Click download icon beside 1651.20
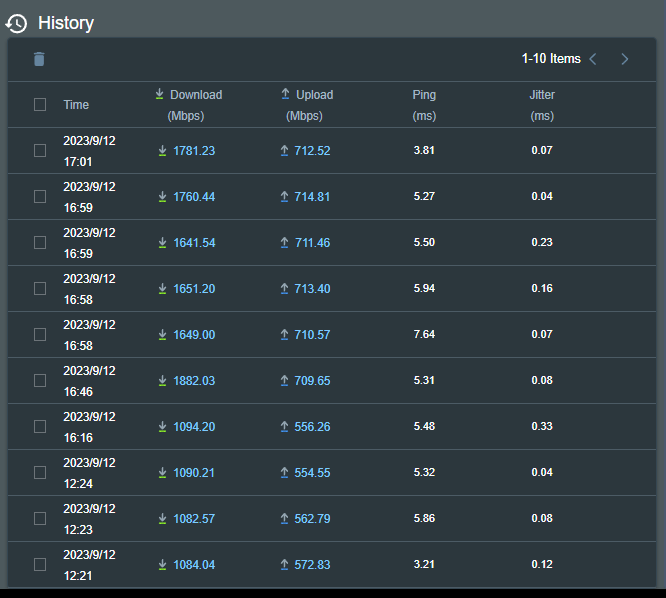 tap(162, 289)
